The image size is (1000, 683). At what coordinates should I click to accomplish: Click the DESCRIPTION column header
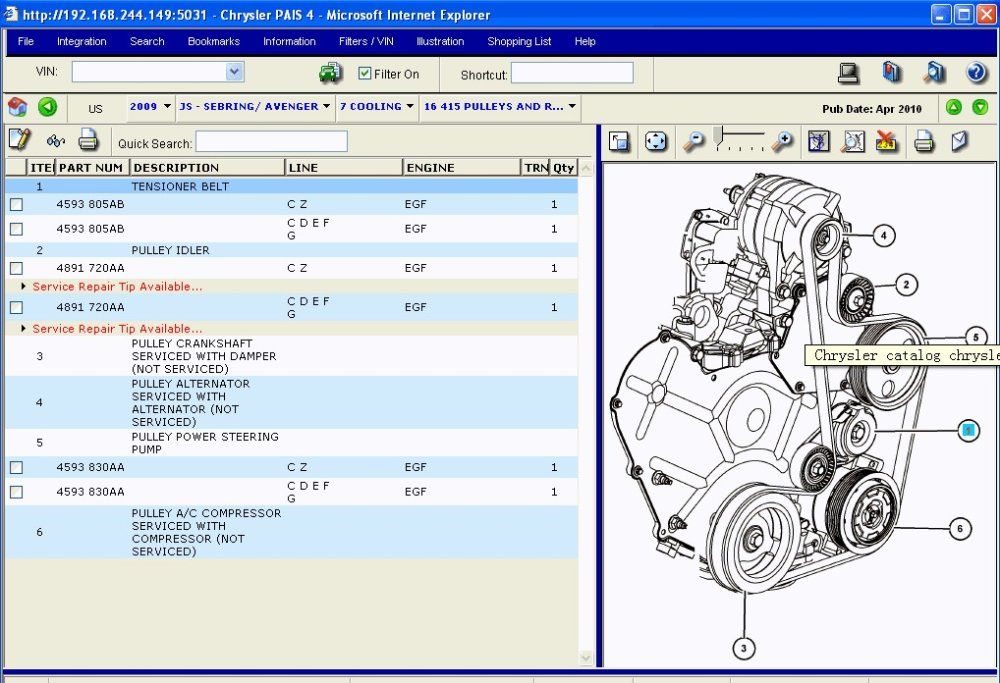(x=207, y=168)
